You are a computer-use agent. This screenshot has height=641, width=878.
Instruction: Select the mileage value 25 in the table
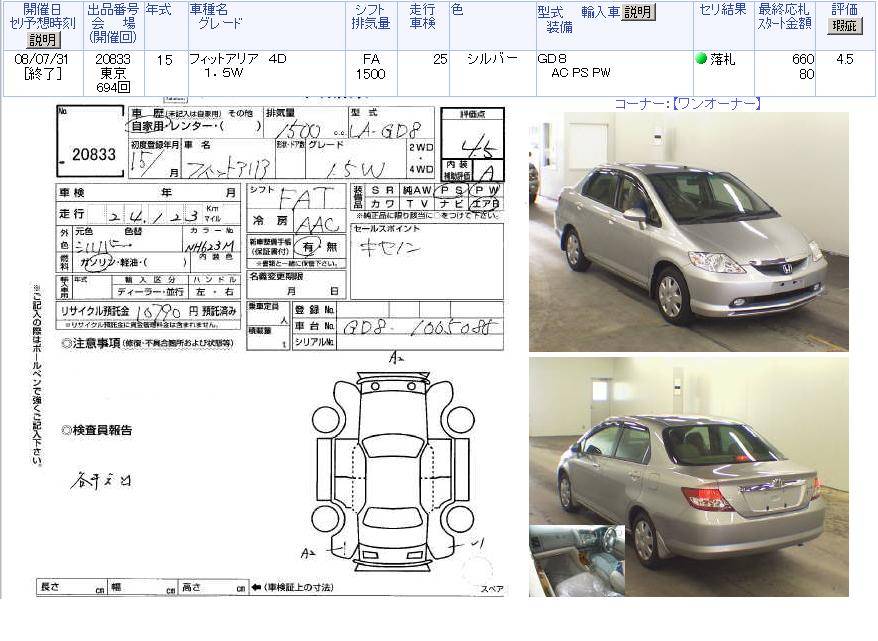[x=440, y=59]
